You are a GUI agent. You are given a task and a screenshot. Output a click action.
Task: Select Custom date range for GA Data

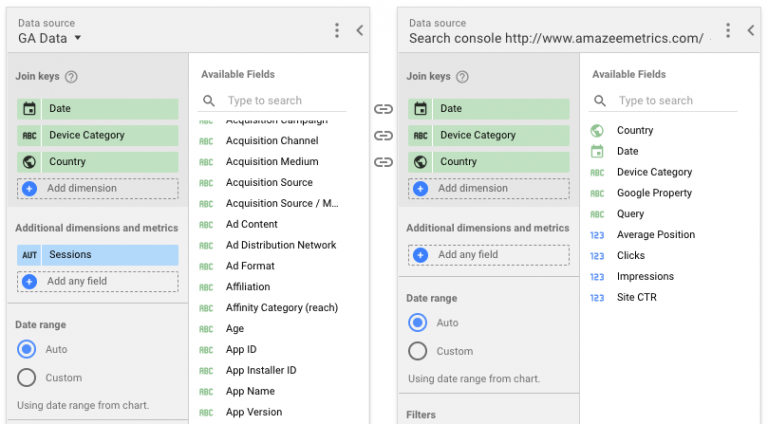[26, 377]
